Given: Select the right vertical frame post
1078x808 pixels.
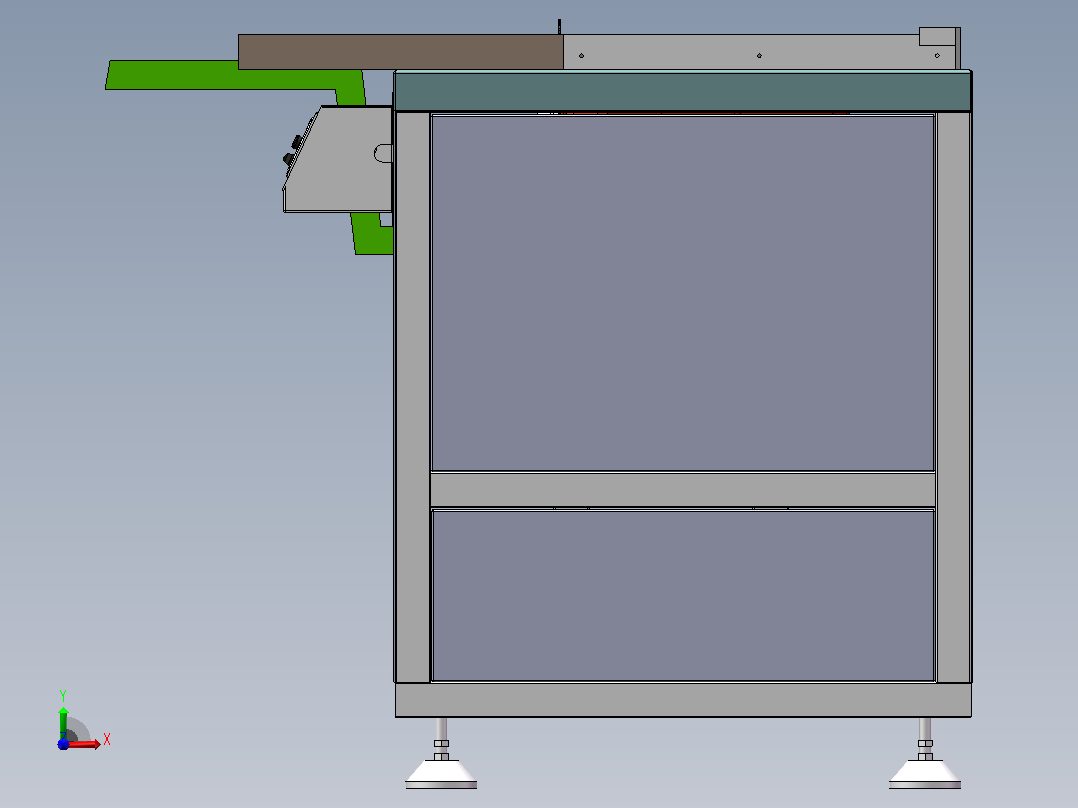Looking at the screenshot, I should [954, 397].
